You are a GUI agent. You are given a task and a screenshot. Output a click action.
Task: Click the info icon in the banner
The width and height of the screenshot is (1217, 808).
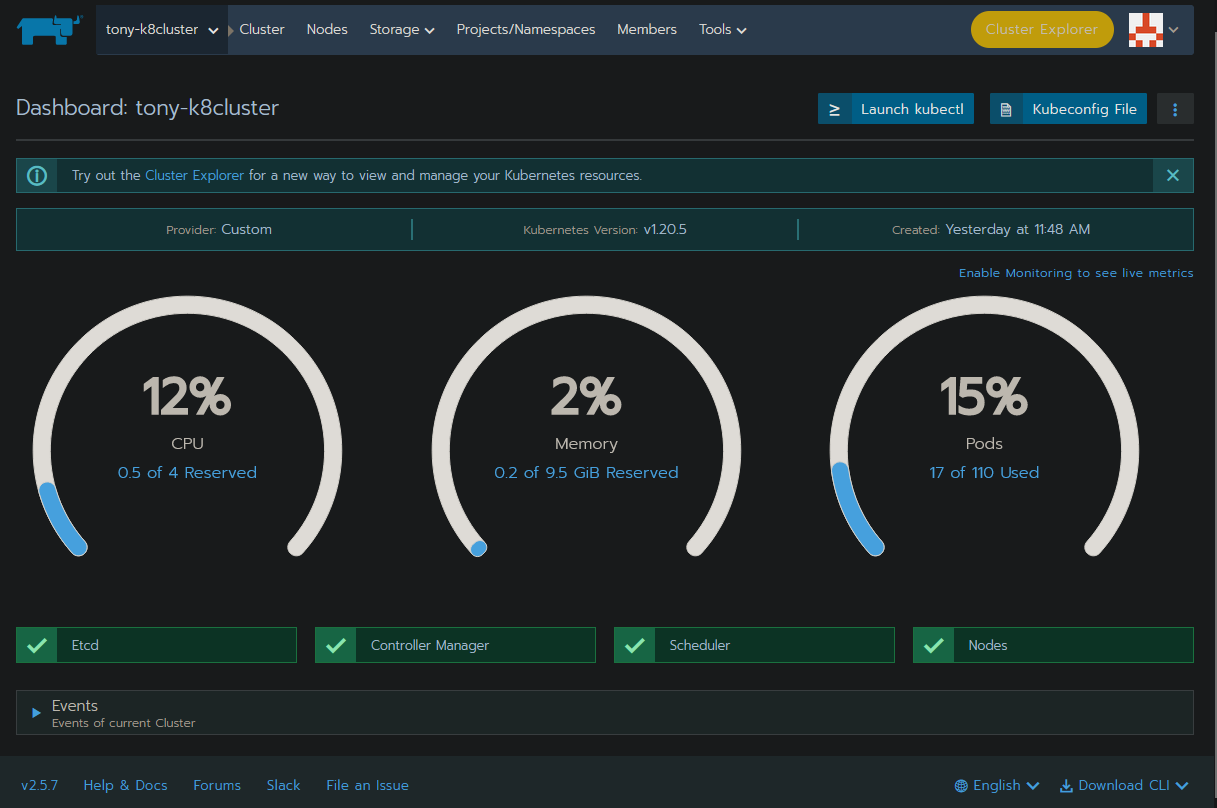37,175
